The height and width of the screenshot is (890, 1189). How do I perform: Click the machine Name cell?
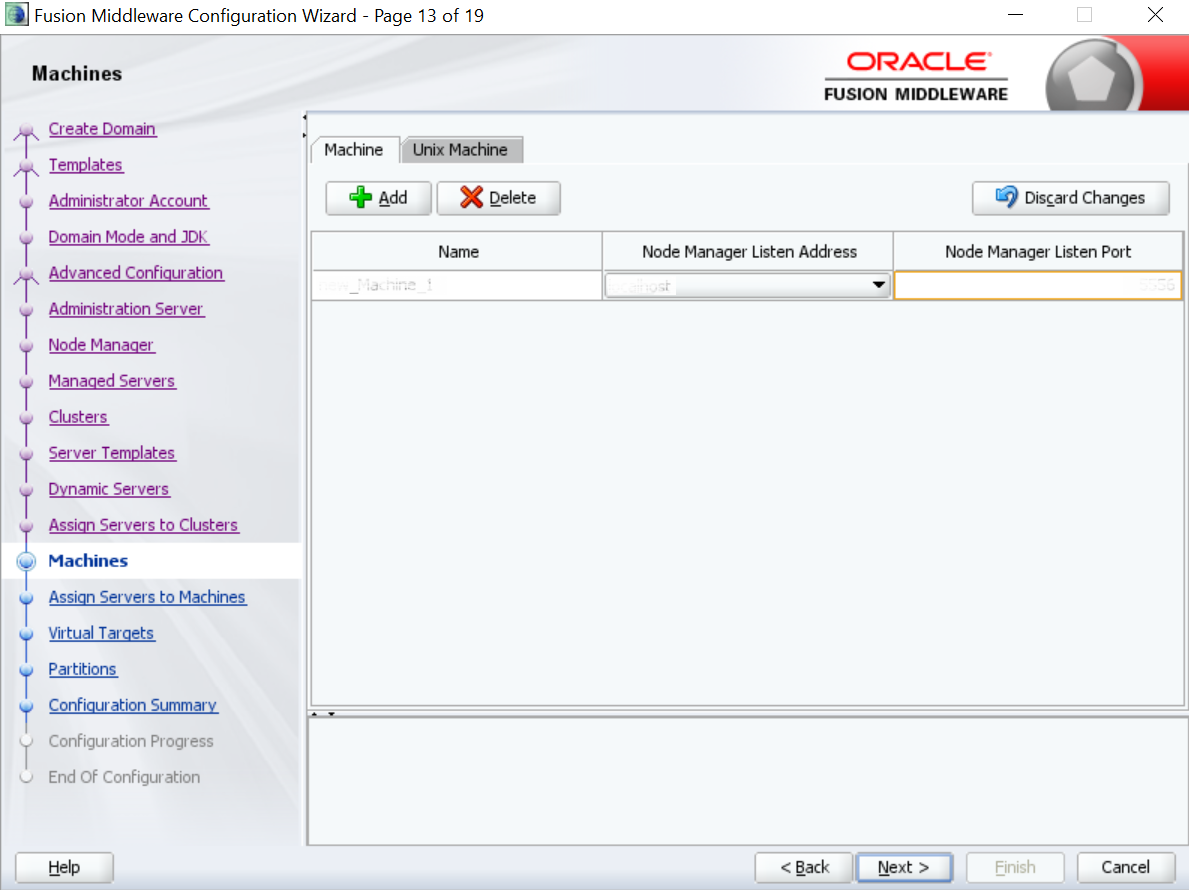[457, 285]
